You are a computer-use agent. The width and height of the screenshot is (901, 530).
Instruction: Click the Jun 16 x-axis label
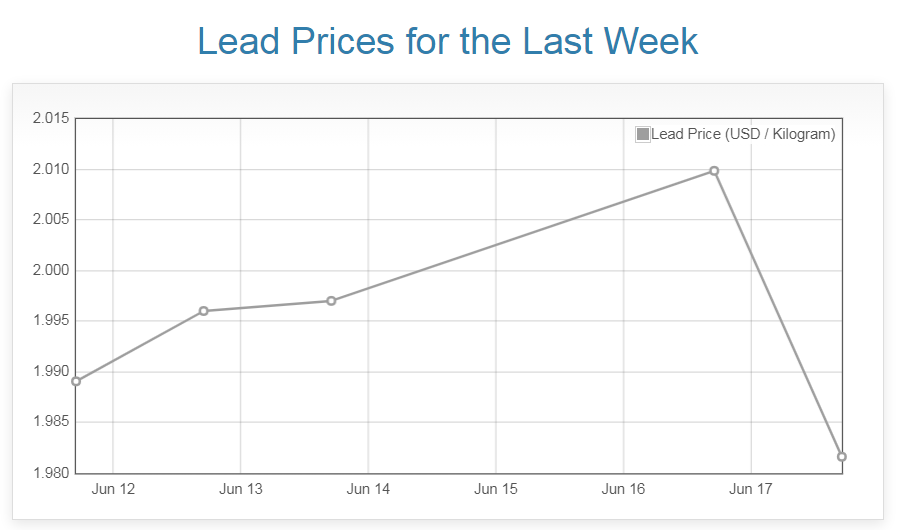pyautogui.click(x=623, y=490)
